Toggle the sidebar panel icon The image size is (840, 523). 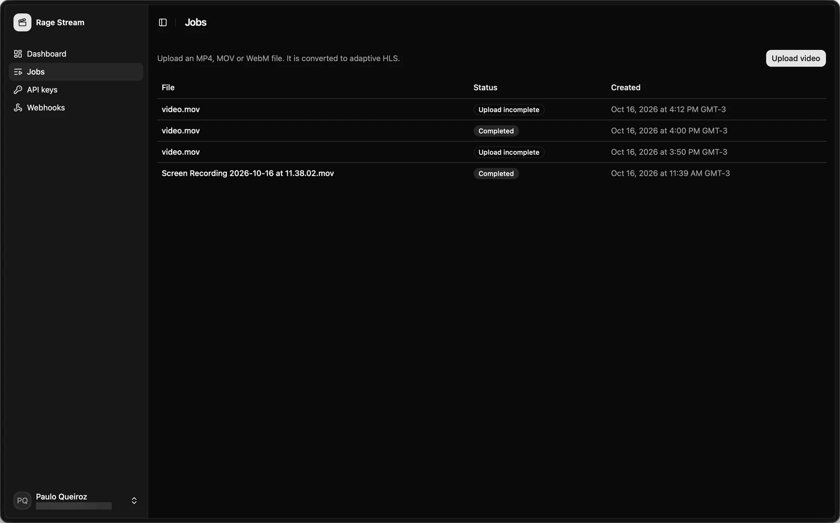tap(163, 23)
